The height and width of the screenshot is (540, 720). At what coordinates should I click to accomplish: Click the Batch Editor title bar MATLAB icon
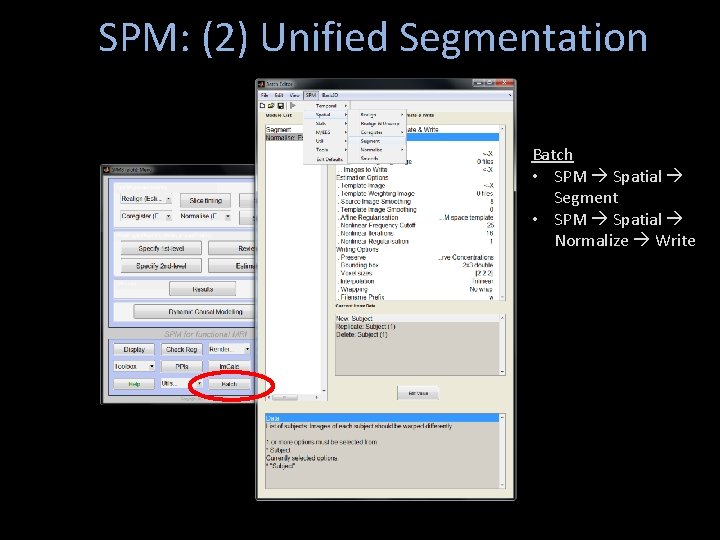pyautogui.click(x=262, y=84)
